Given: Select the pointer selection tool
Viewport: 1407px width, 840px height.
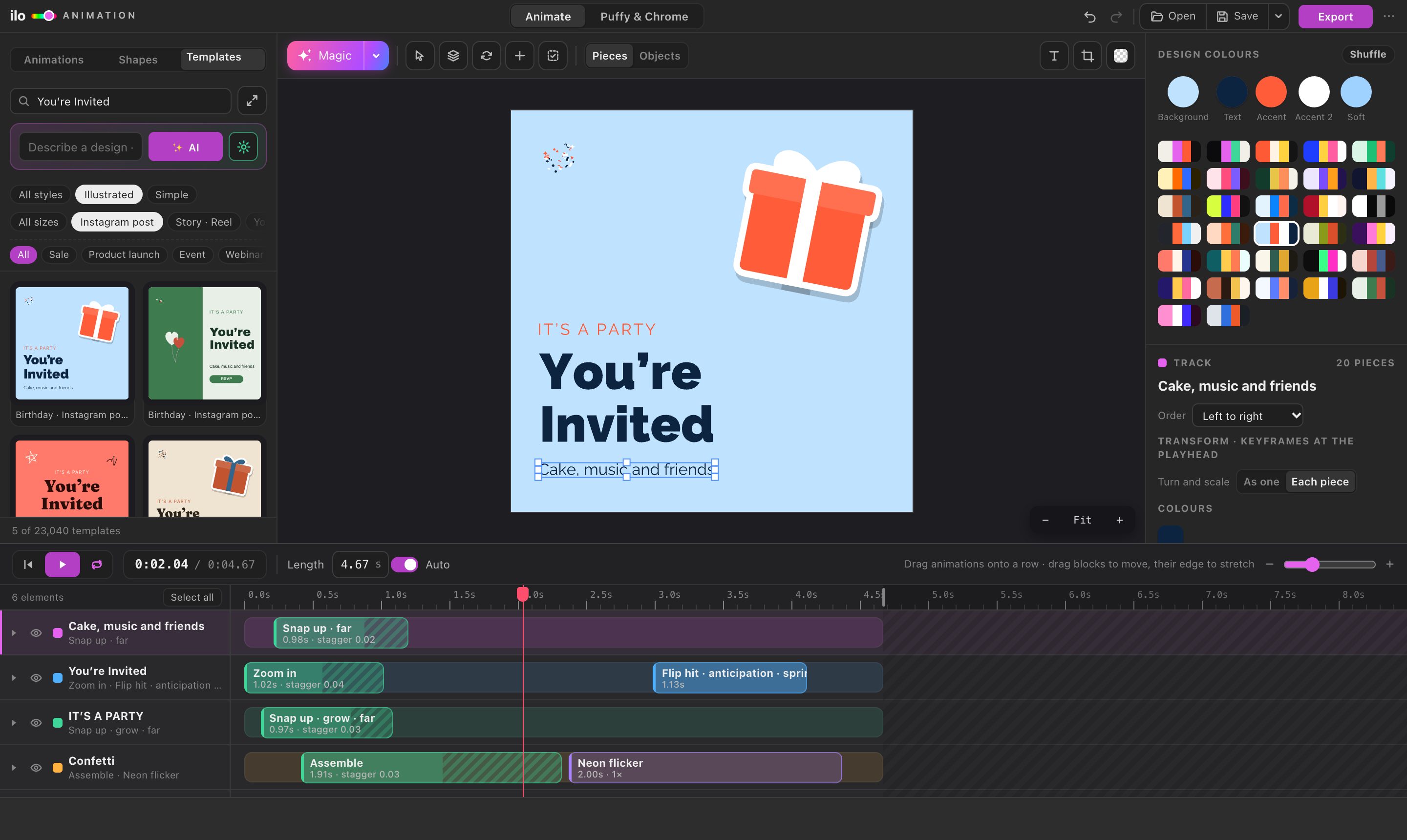Looking at the screenshot, I should pos(420,56).
